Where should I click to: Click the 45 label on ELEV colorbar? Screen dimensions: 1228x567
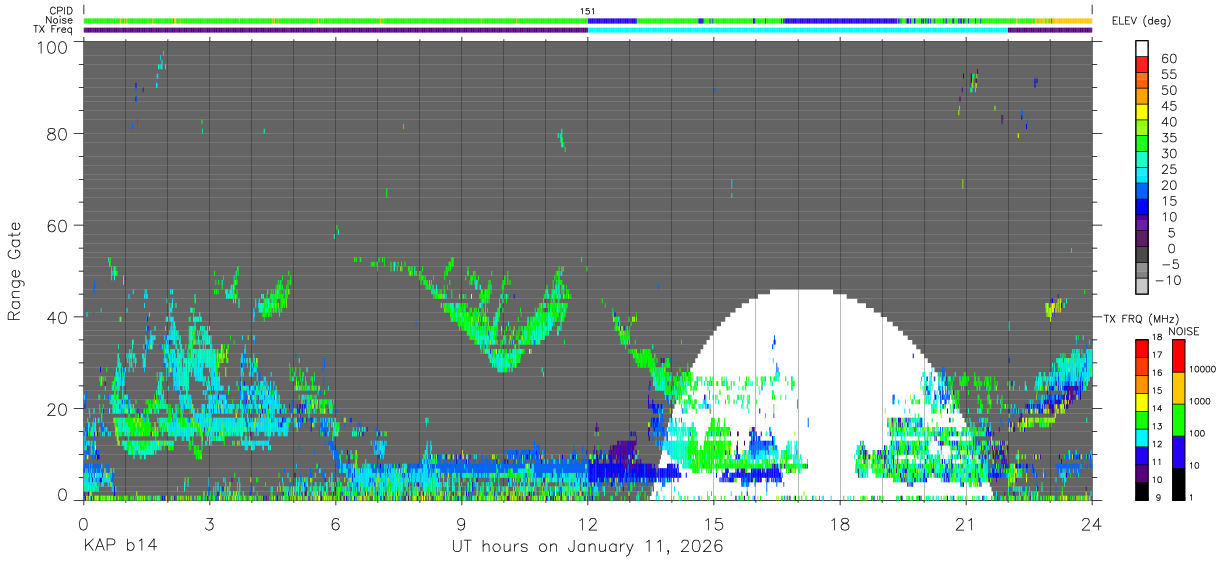coord(1168,106)
